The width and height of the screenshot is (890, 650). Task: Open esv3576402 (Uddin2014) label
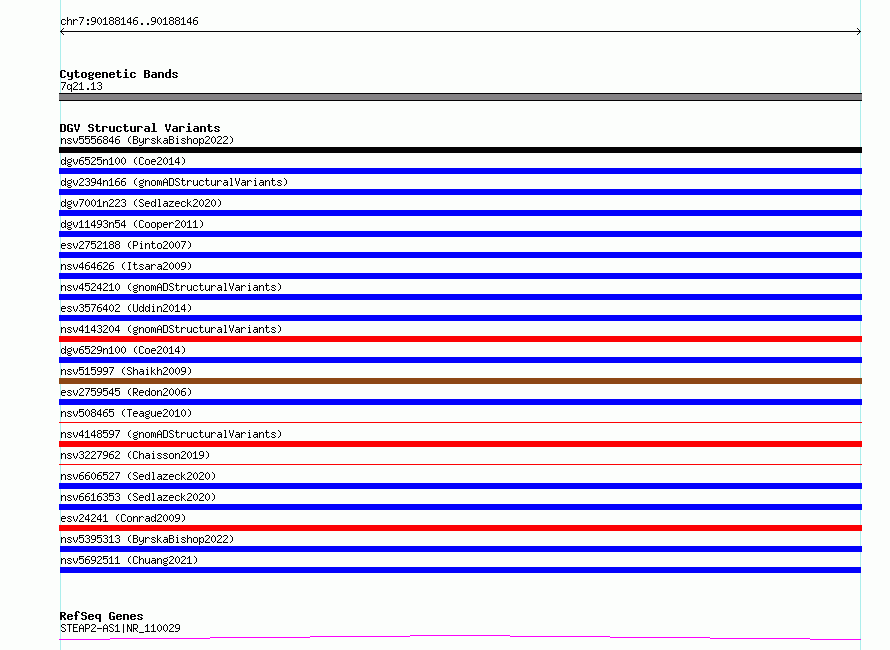126,308
